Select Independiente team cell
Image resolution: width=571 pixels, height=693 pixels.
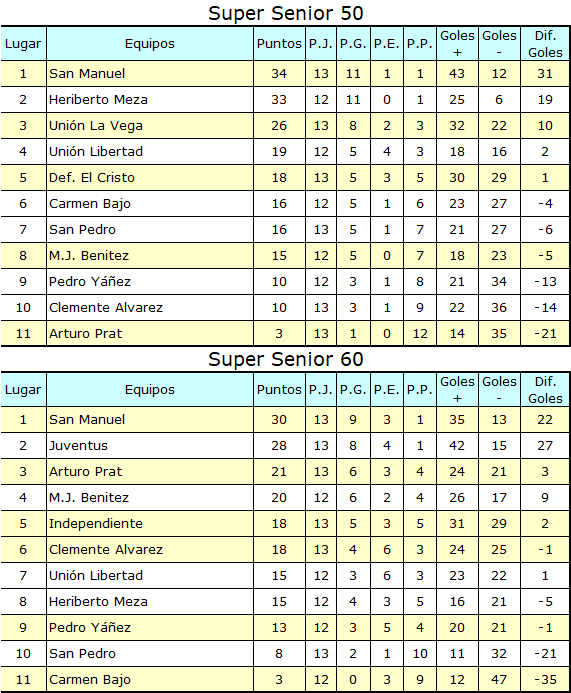[150, 524]
